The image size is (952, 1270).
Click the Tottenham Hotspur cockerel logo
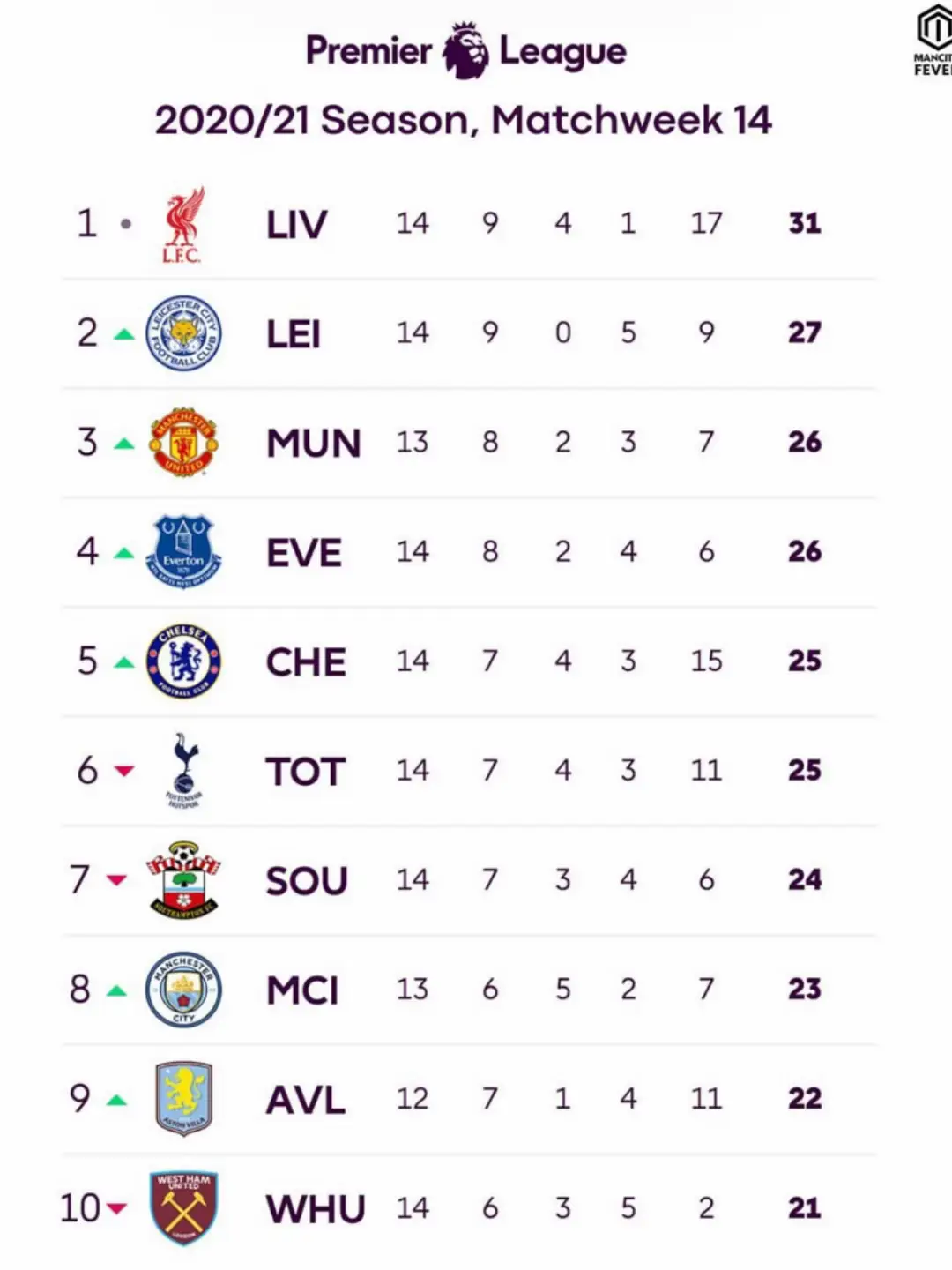coord(184,770)
